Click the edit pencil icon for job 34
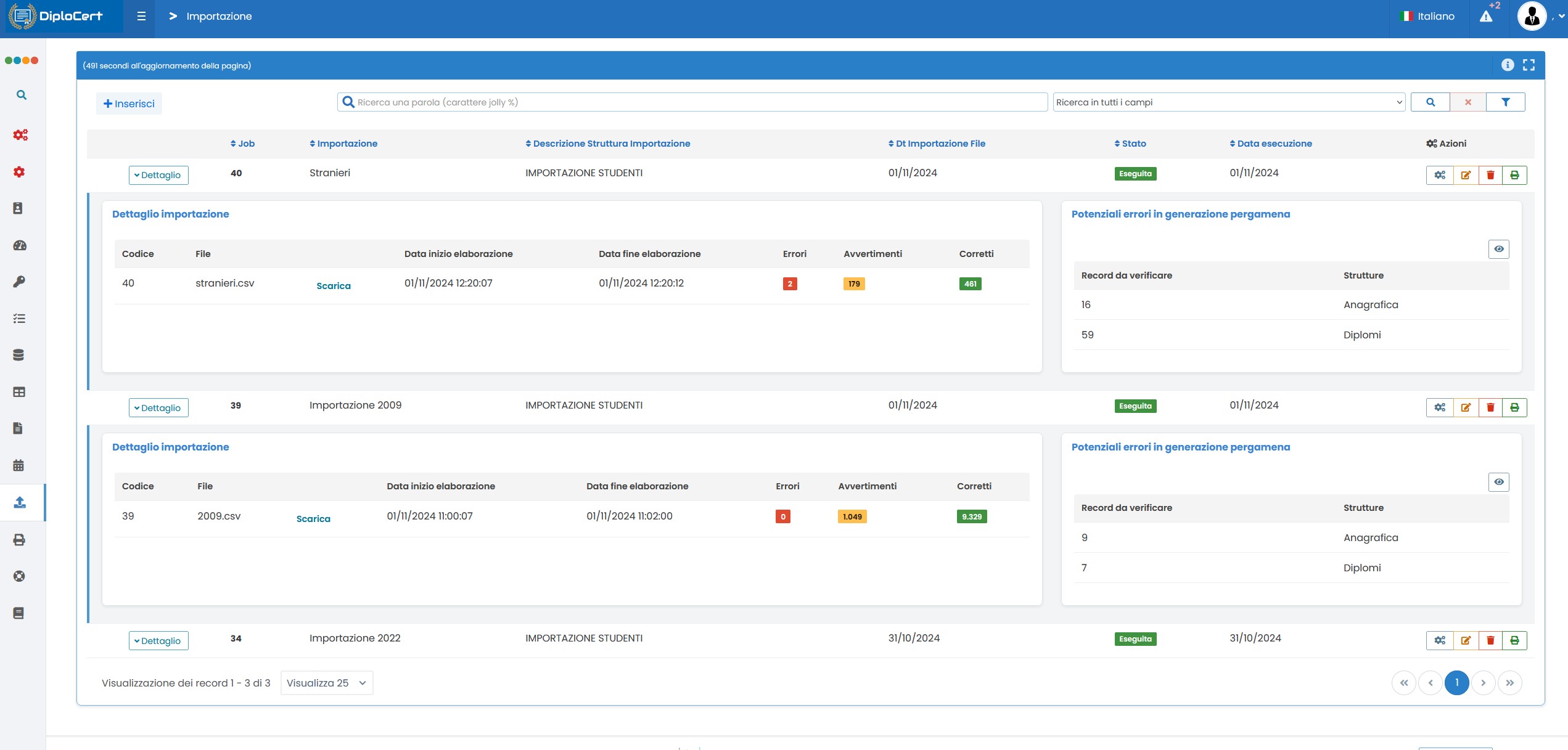1568x750 pixels. tap(1466, 640)
